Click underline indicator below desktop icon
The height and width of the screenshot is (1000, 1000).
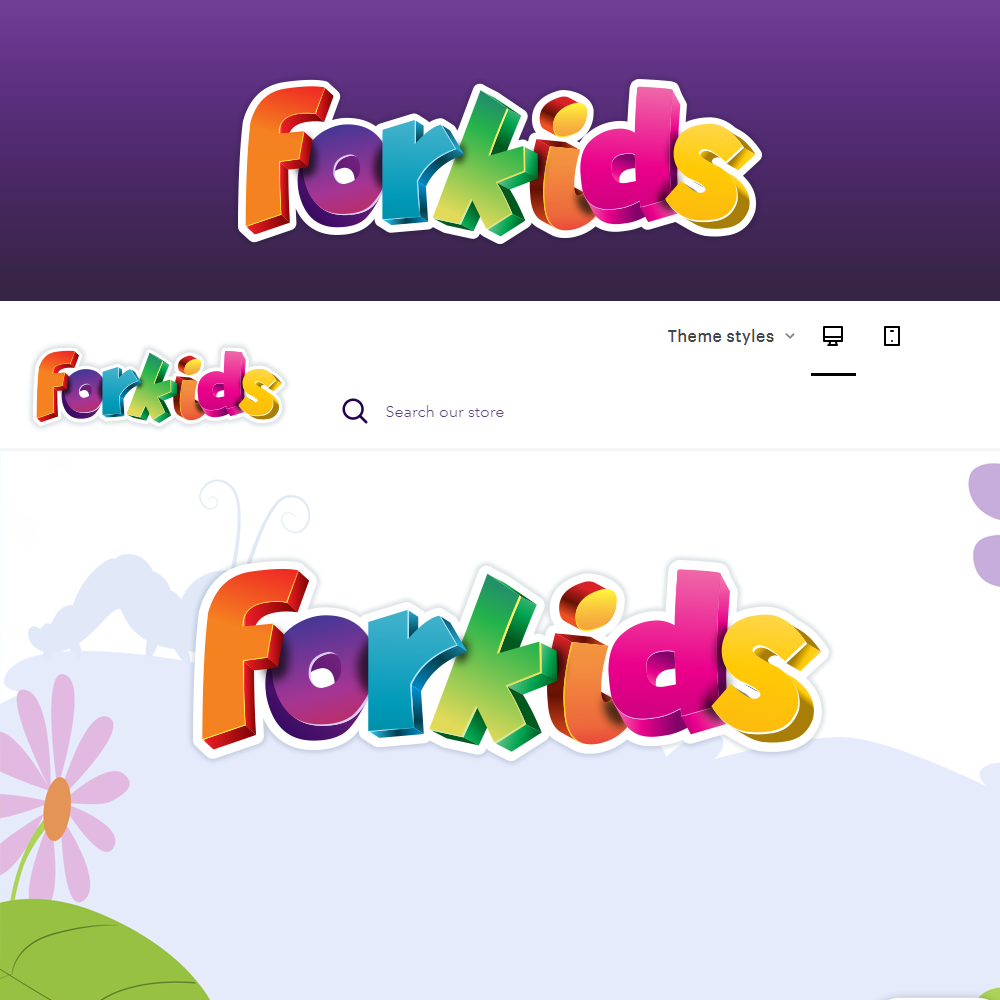833,374
